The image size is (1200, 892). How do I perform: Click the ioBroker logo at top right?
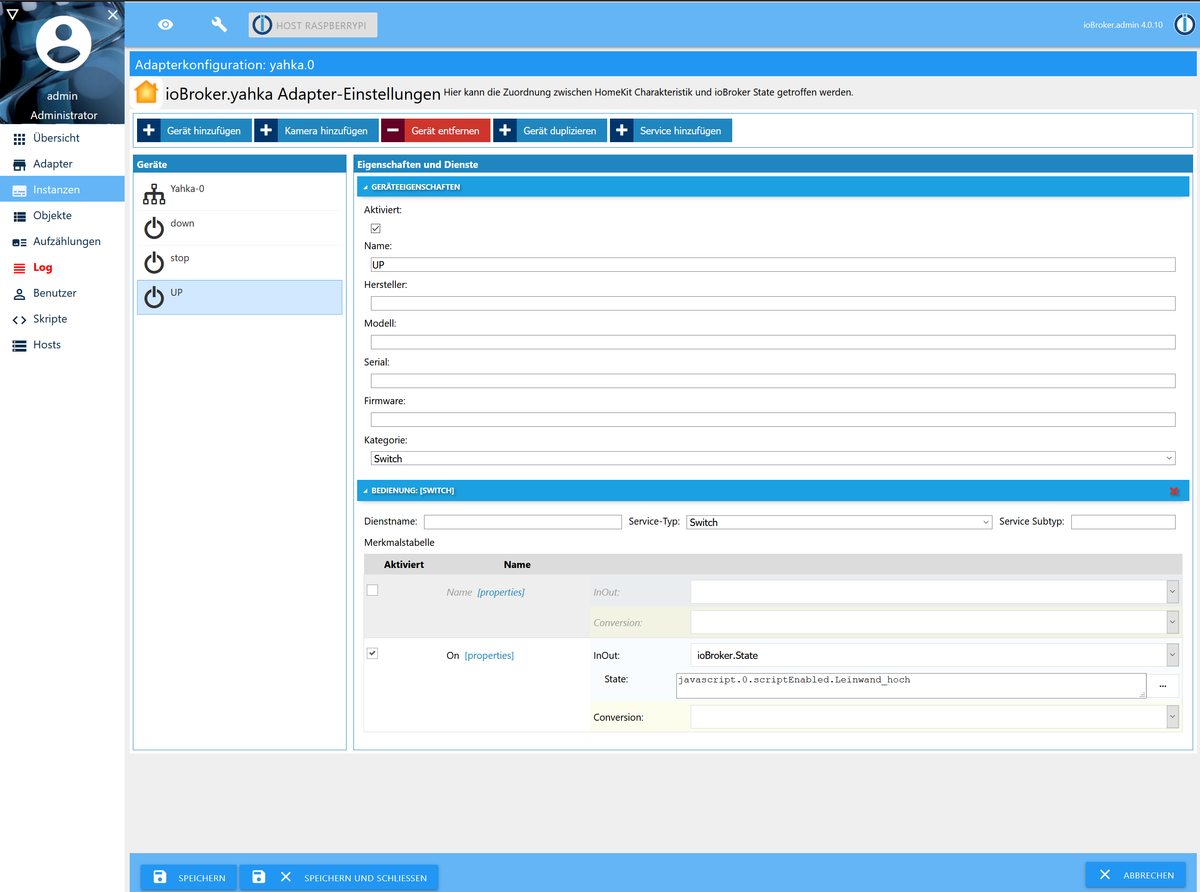tap(1183, 24)
